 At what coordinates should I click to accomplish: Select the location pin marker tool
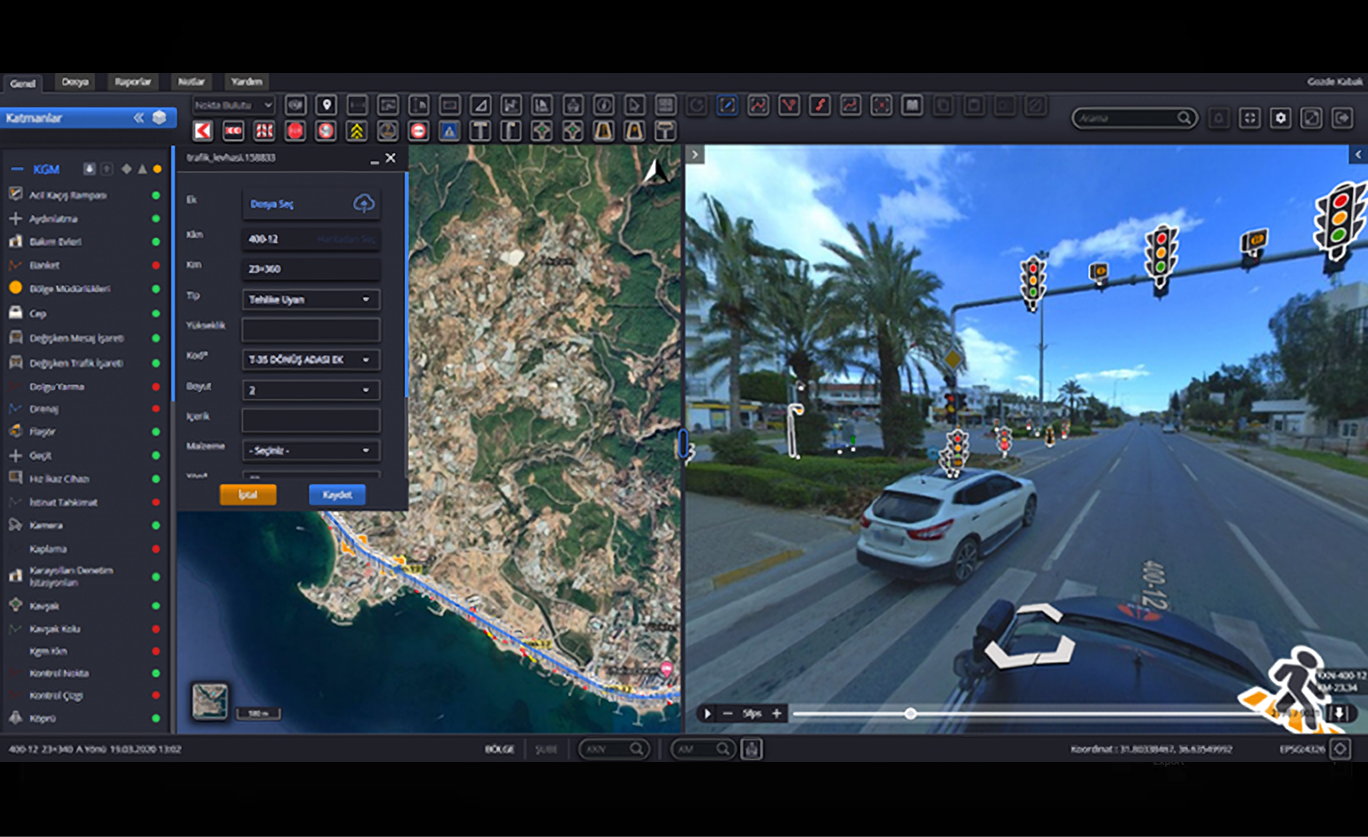[x=325, y=105]
